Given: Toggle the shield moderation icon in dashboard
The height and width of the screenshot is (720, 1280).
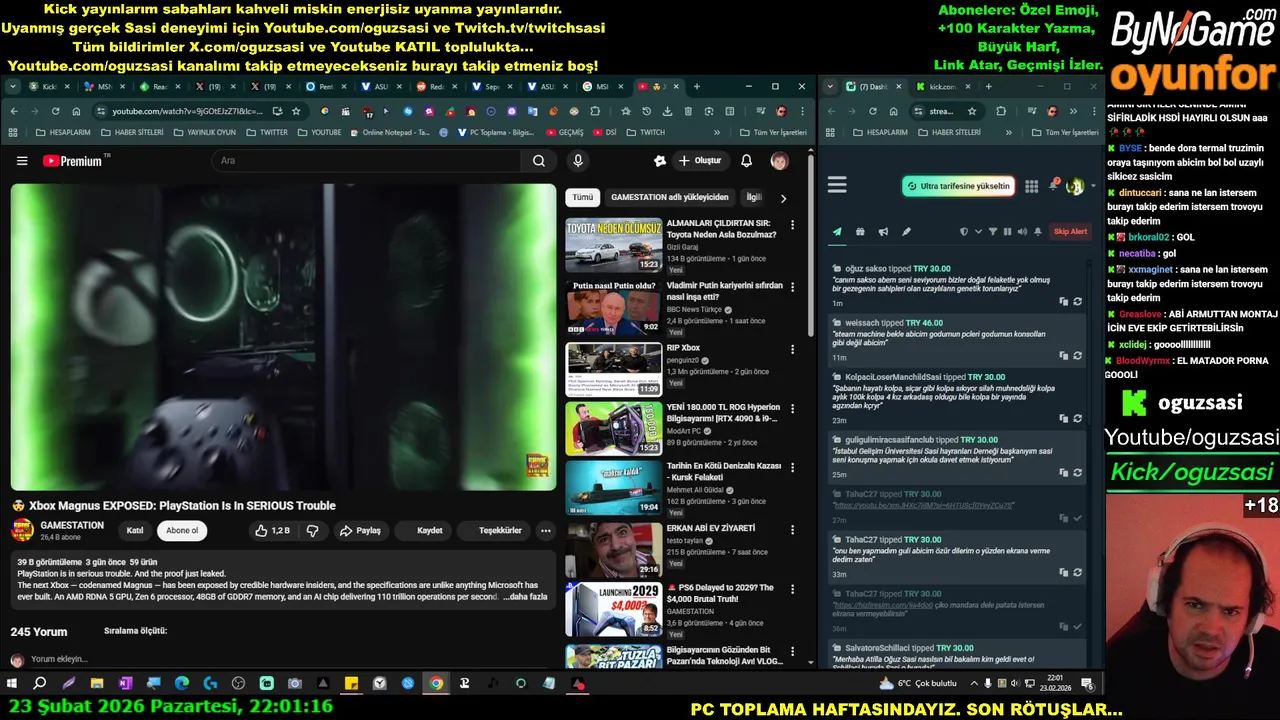Looking at the screenshot, I should (963, 232).
